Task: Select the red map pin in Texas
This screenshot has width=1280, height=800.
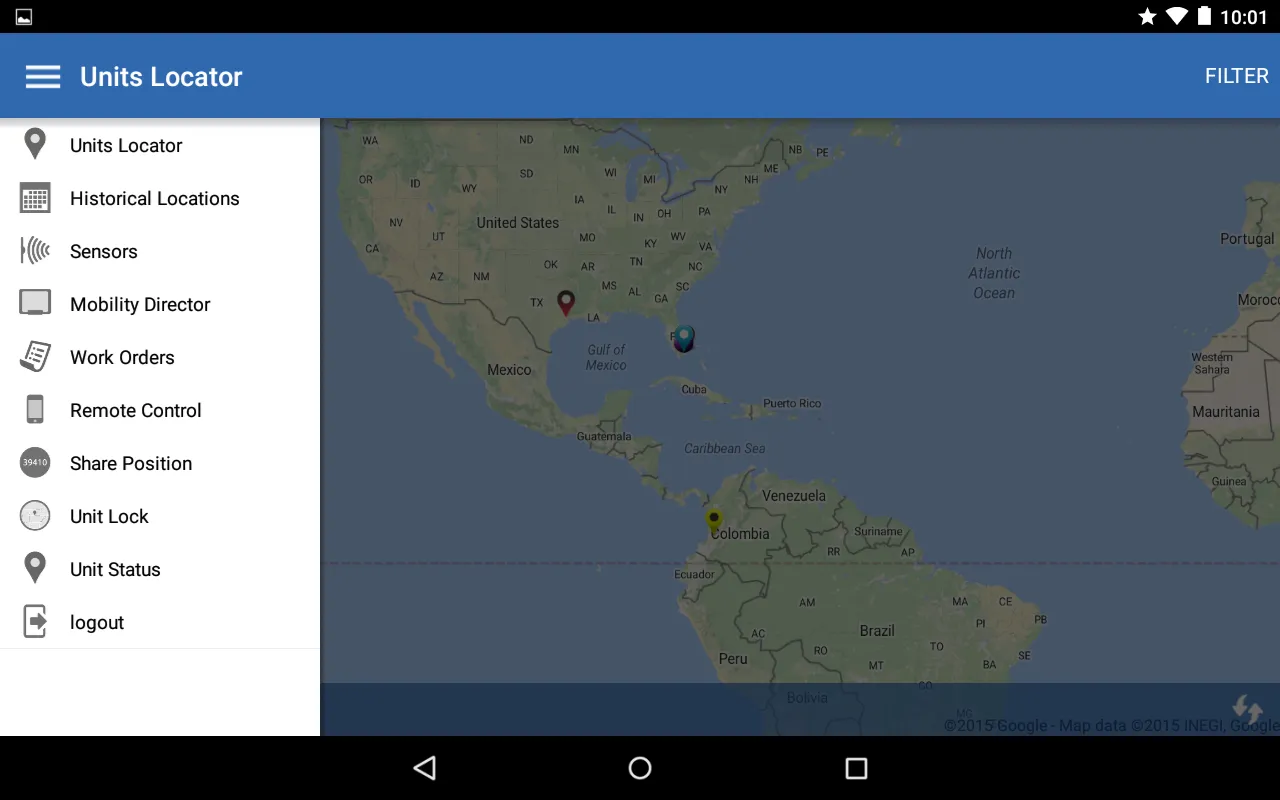Action: 566,302
